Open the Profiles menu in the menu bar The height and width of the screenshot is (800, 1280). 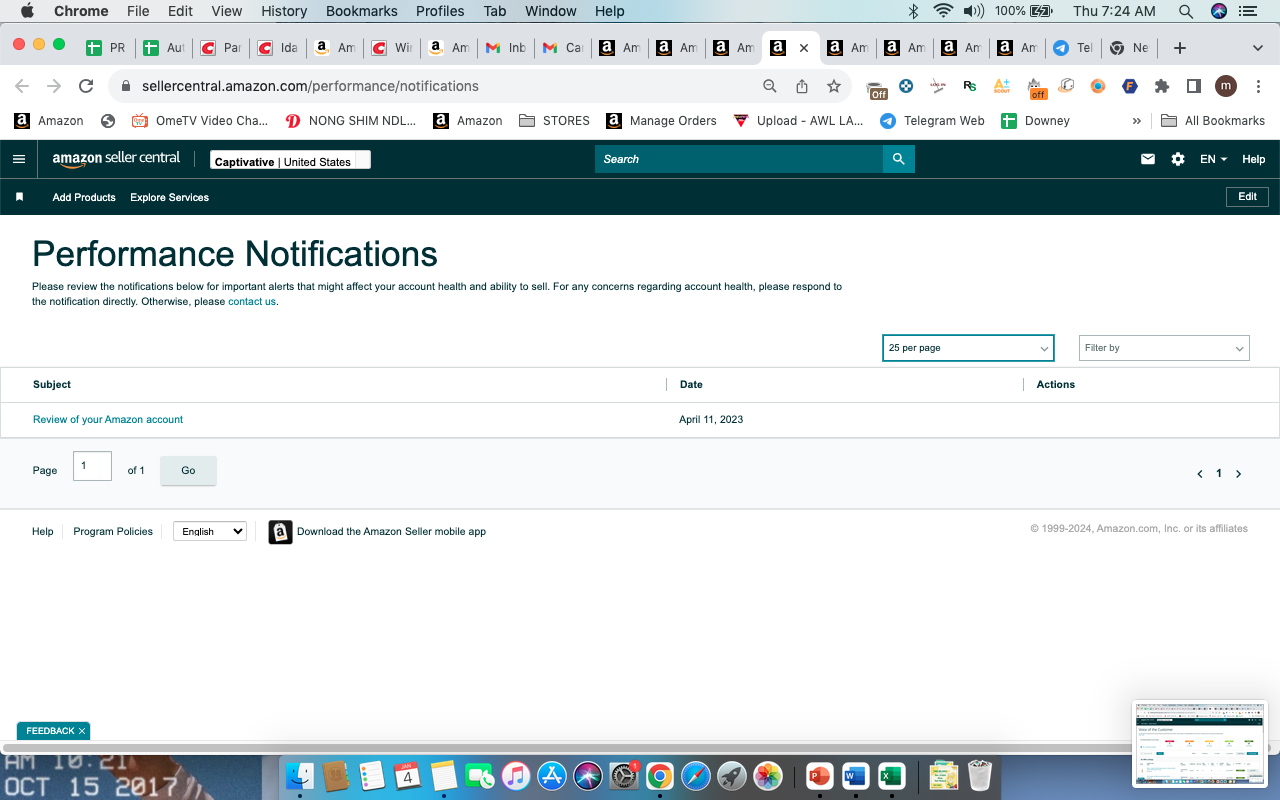[x=440, y=11]
